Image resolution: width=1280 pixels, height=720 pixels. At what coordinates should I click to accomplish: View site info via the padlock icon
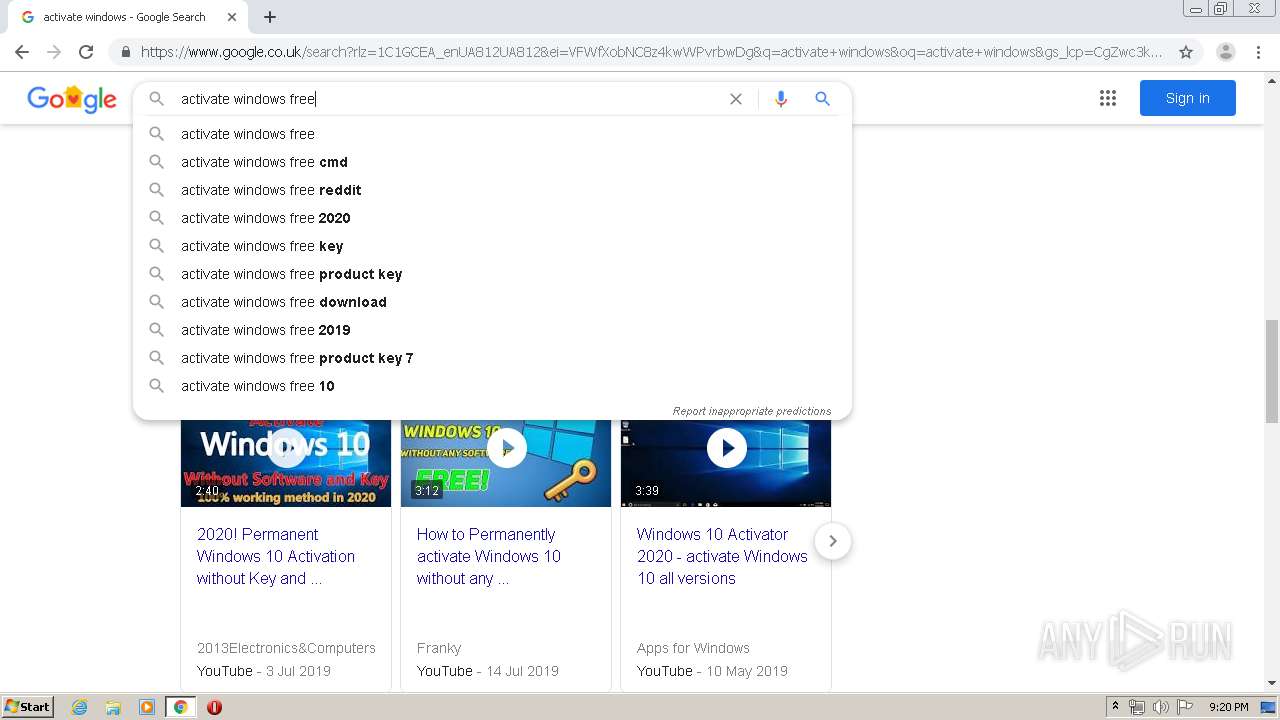pos(125,52)
